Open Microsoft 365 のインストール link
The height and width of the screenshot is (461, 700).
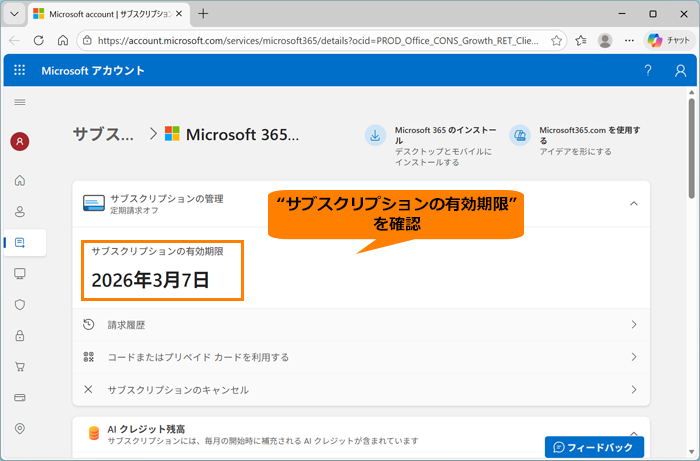tap(445, 135)
